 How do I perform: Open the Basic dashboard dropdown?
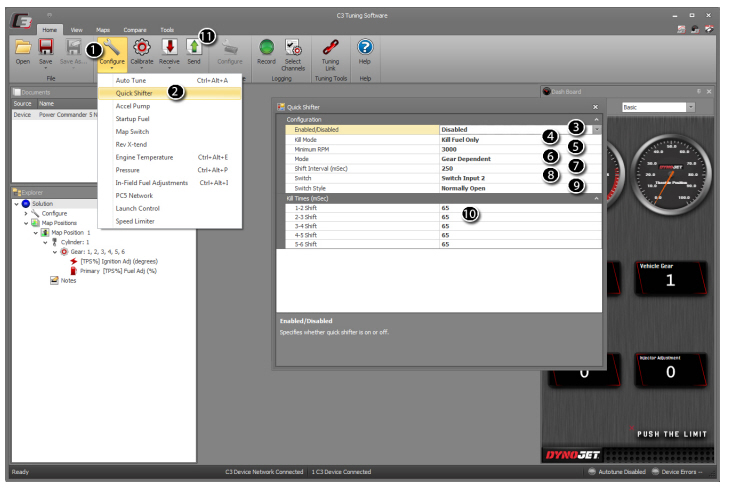(690, 106)
